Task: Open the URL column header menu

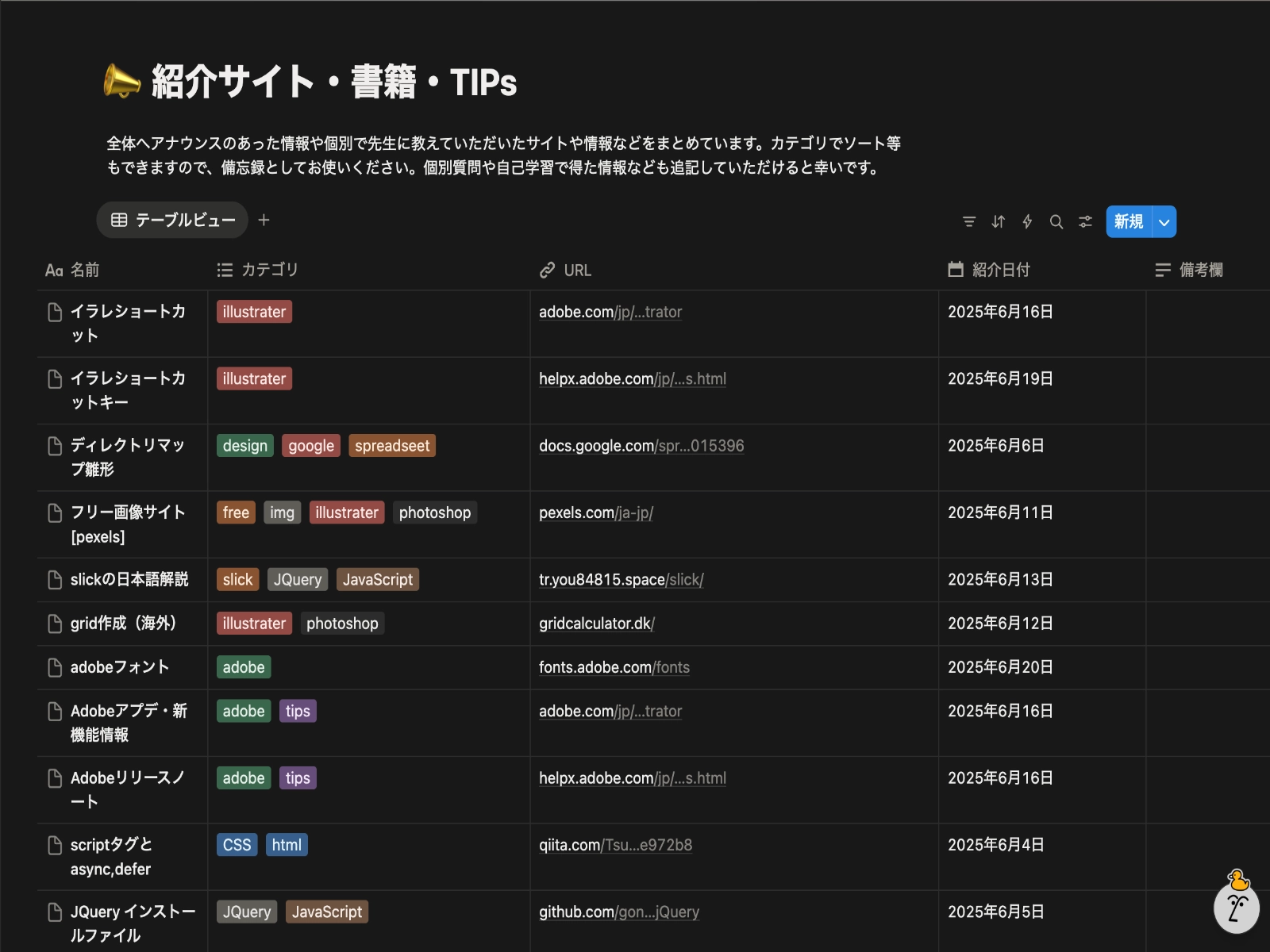Action: [576, 270]
